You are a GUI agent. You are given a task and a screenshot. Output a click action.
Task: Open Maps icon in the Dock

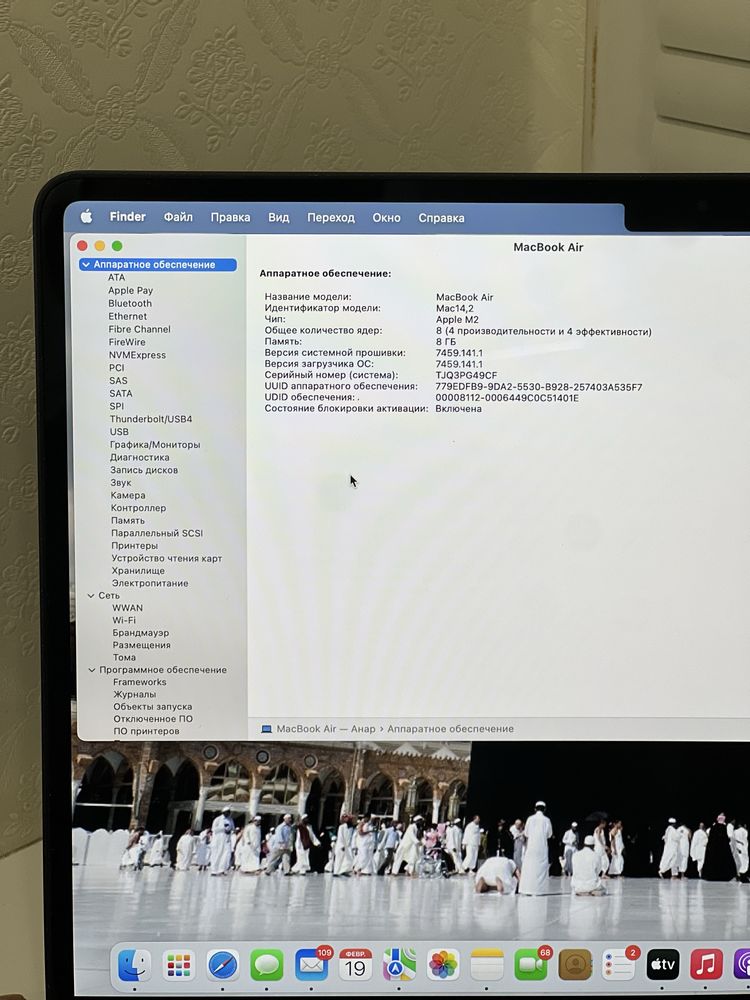tap(399, 964)
